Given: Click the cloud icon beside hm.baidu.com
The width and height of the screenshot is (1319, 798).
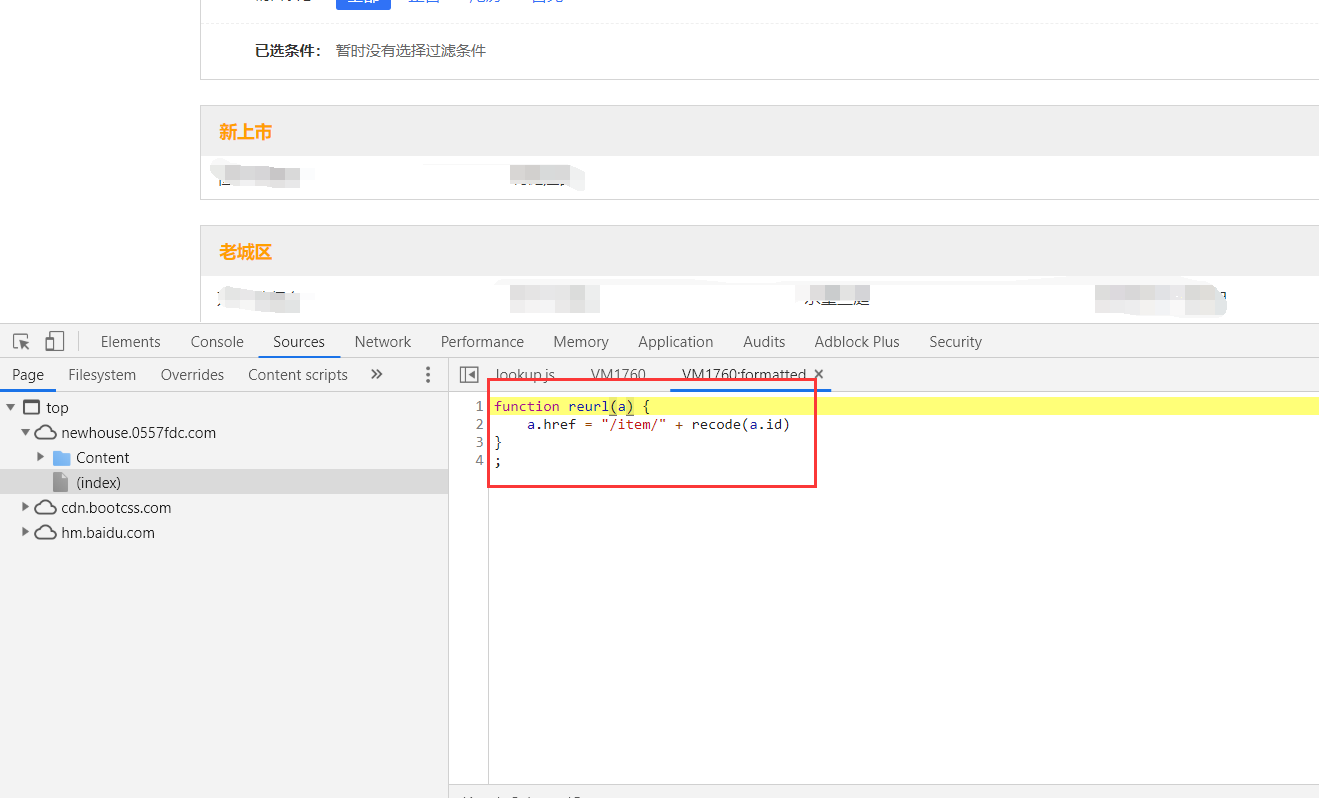Looking at the screenshot, I should point(46,533).
